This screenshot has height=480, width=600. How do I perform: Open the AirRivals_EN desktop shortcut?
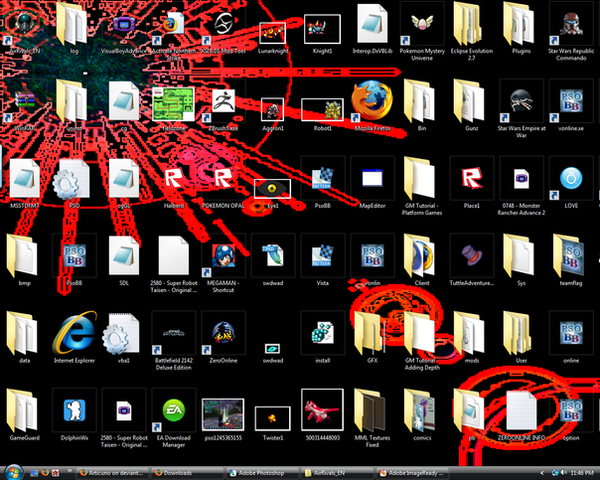(24, 24)
